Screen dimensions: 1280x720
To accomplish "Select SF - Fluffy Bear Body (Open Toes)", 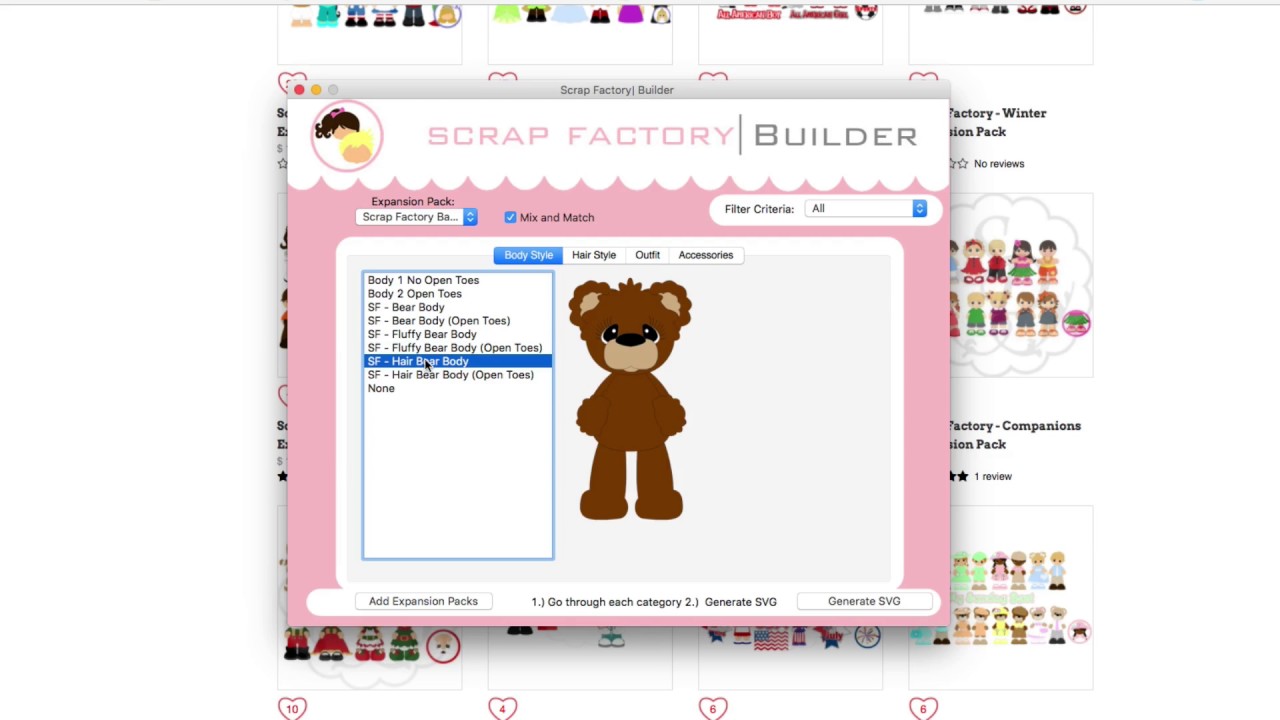I will (x=457, y=348).
